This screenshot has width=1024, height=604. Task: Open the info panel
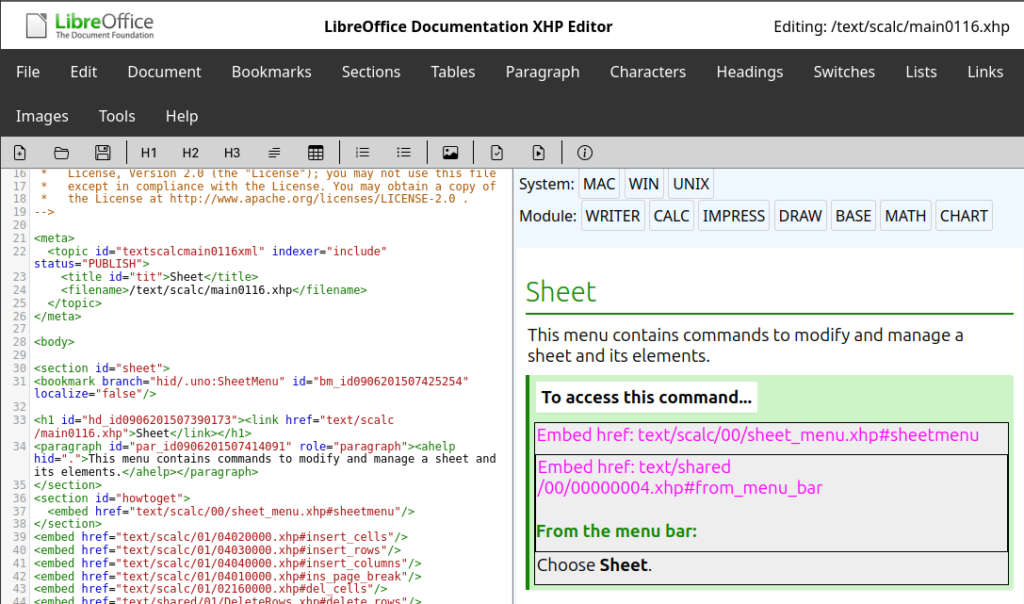584,152
